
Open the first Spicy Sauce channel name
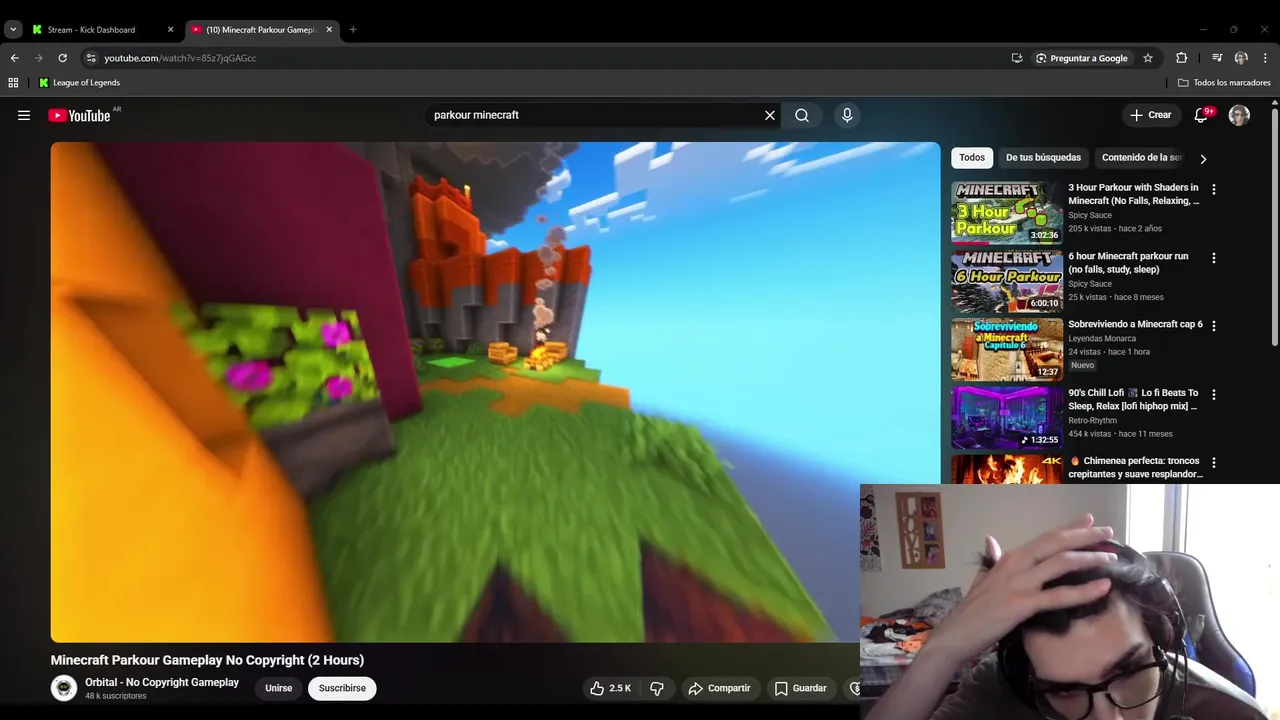(x=1089, y=215)
